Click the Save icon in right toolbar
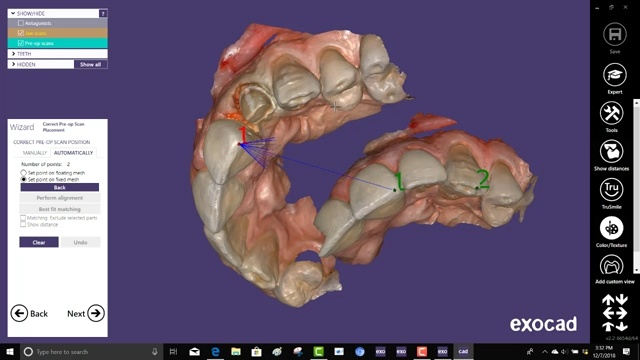Screen dimensions: 640x360 [x=614, y=35]
